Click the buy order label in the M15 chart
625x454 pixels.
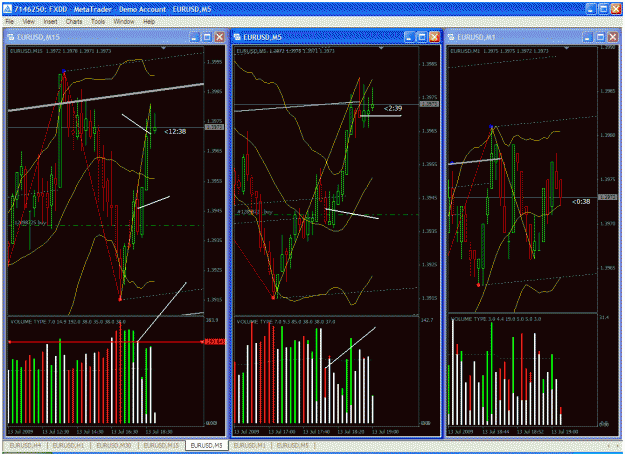(x=30, y=223)
